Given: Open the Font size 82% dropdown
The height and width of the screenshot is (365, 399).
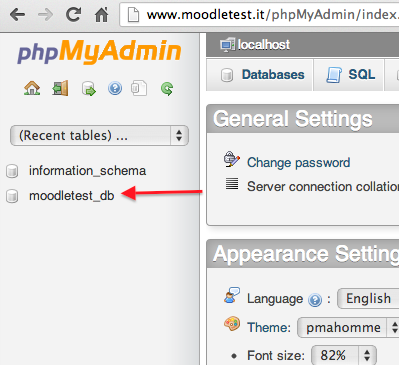Looking at the screenshot, I should click(x=344, y=355).
